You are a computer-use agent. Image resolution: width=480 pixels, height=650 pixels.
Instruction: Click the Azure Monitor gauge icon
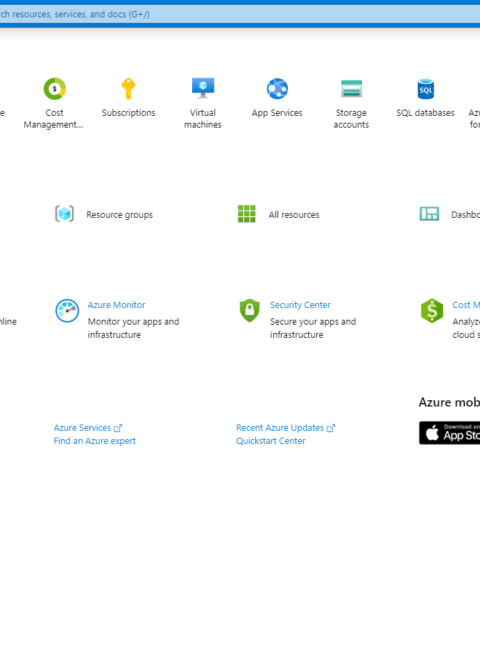(67, 310)
